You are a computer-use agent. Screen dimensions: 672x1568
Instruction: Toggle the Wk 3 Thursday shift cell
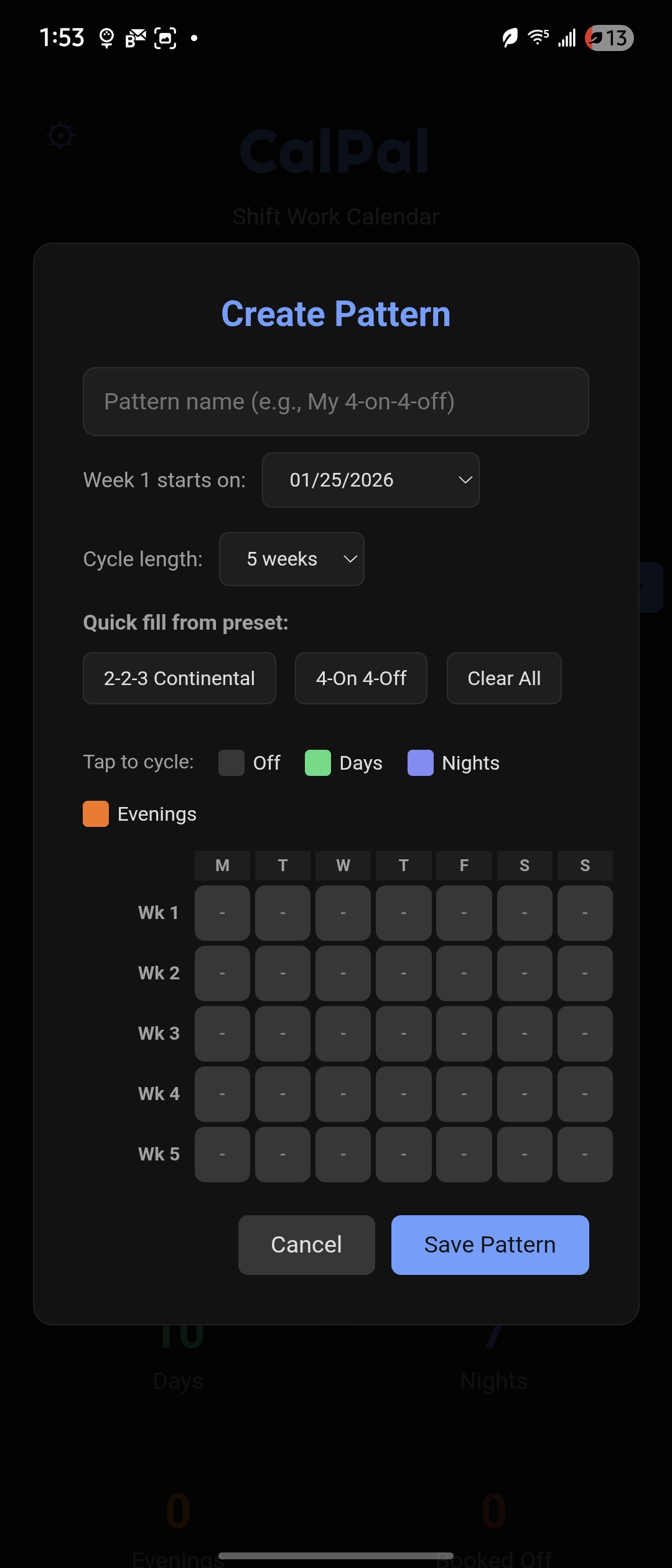click(x=404, y=1034)
